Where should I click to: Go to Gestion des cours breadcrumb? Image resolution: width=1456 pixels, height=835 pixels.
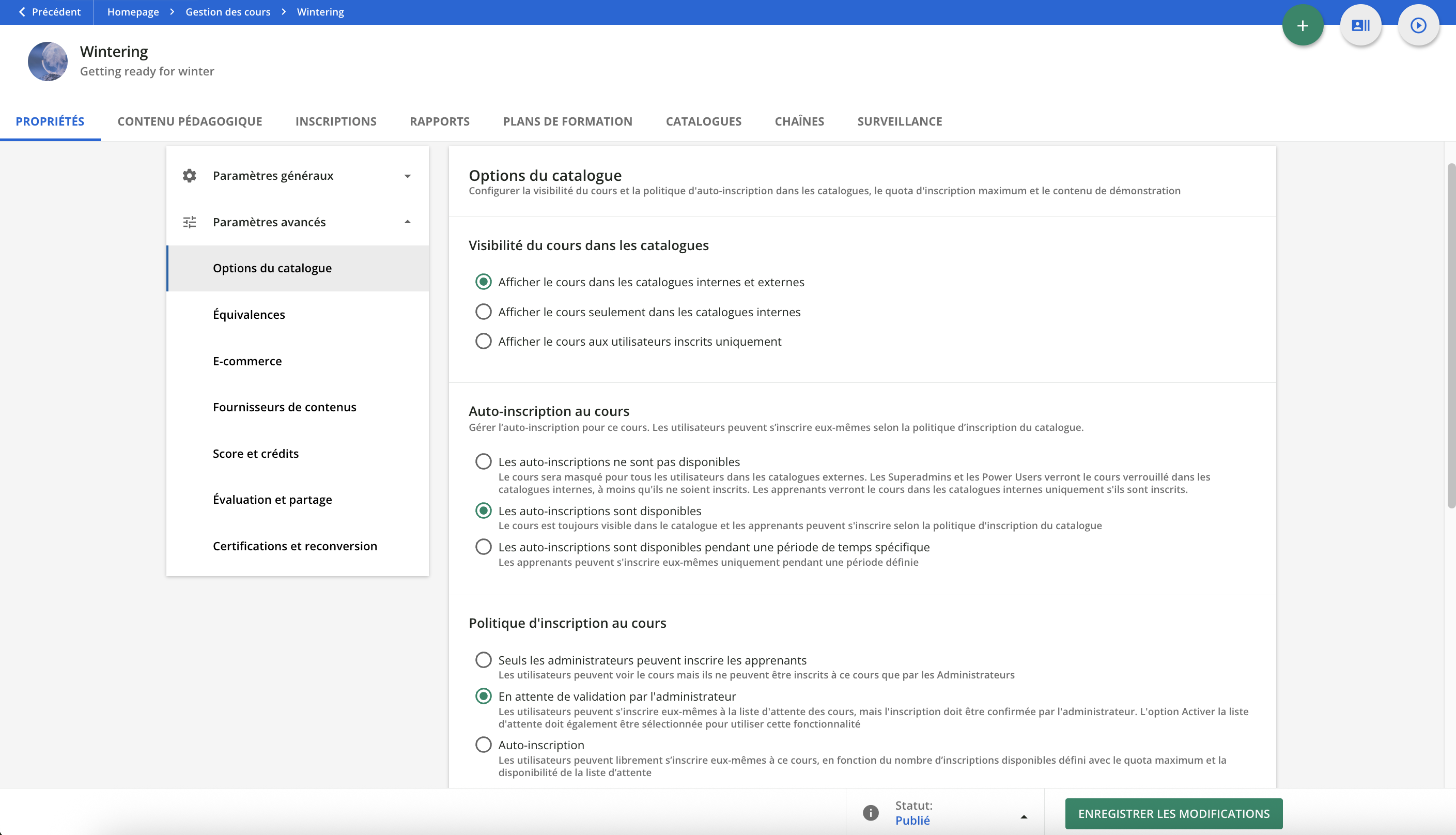228,11
